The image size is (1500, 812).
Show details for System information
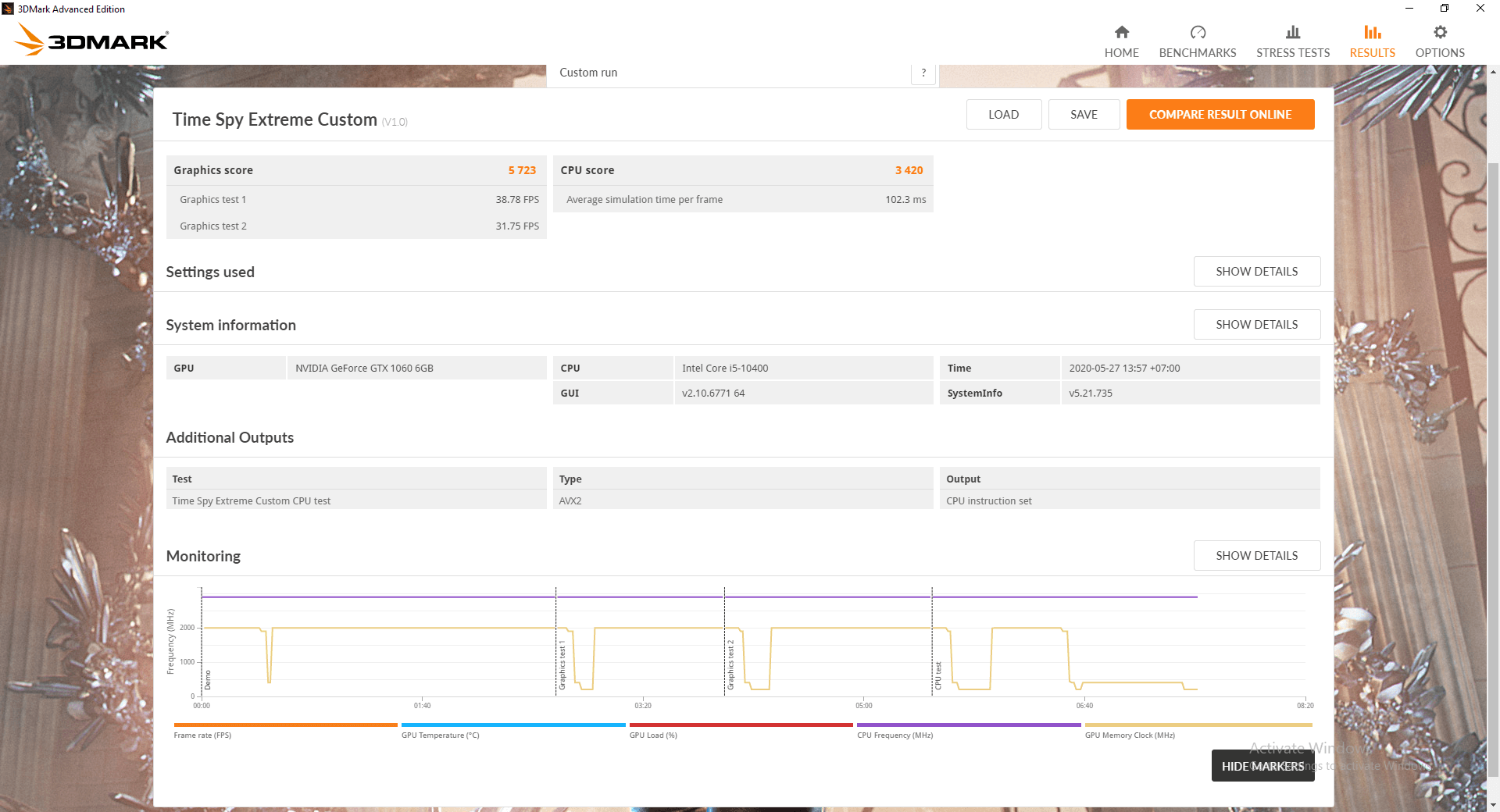point(1256,325)
